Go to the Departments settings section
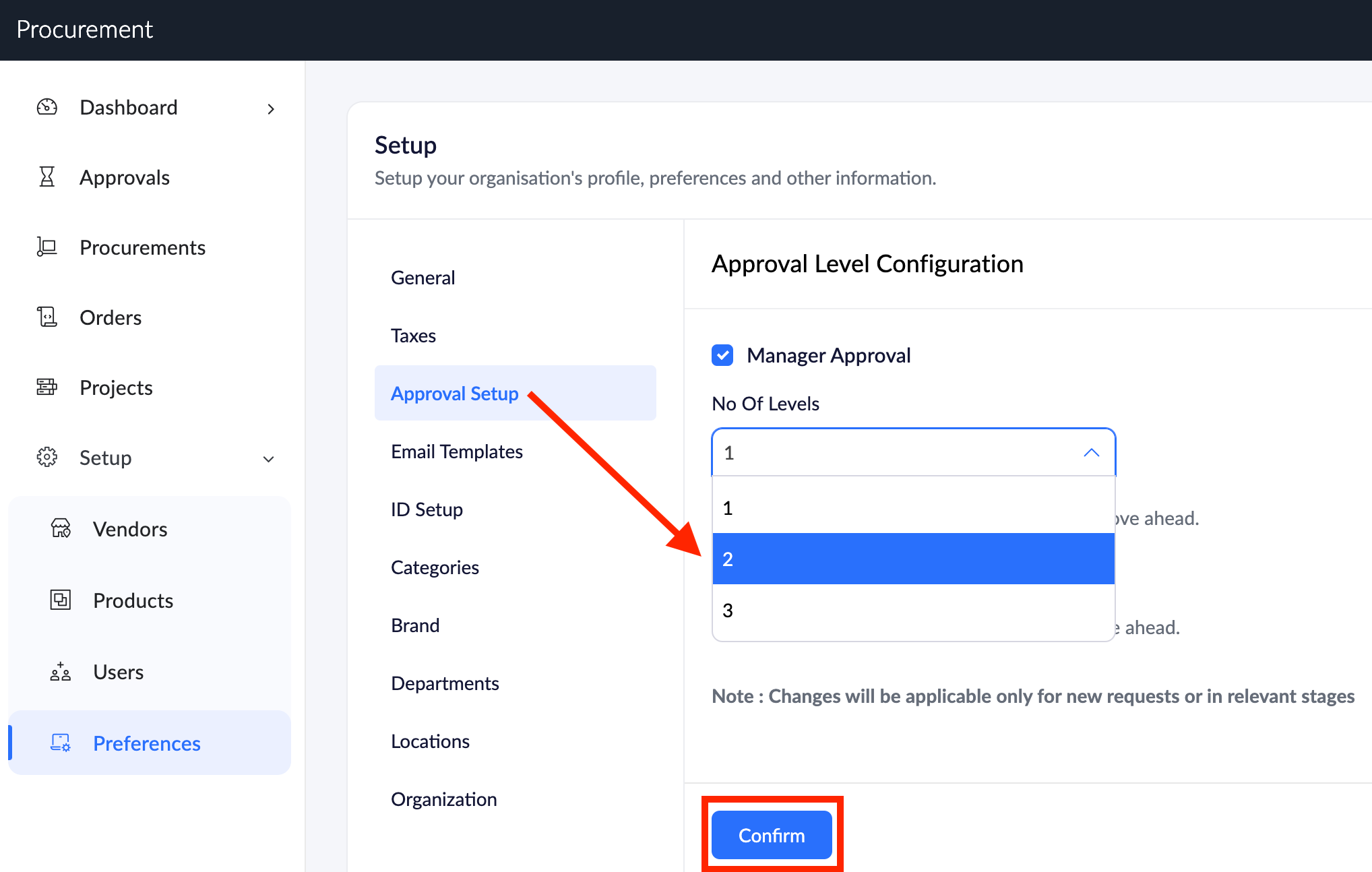The image size is (1372, 872). click(x=445, y=683)
